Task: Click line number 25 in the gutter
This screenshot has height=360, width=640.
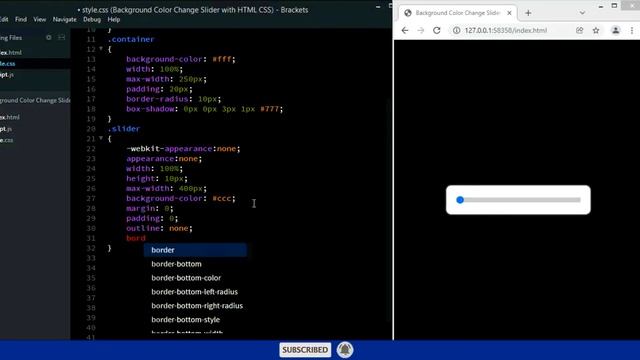Action: point(91,178)
